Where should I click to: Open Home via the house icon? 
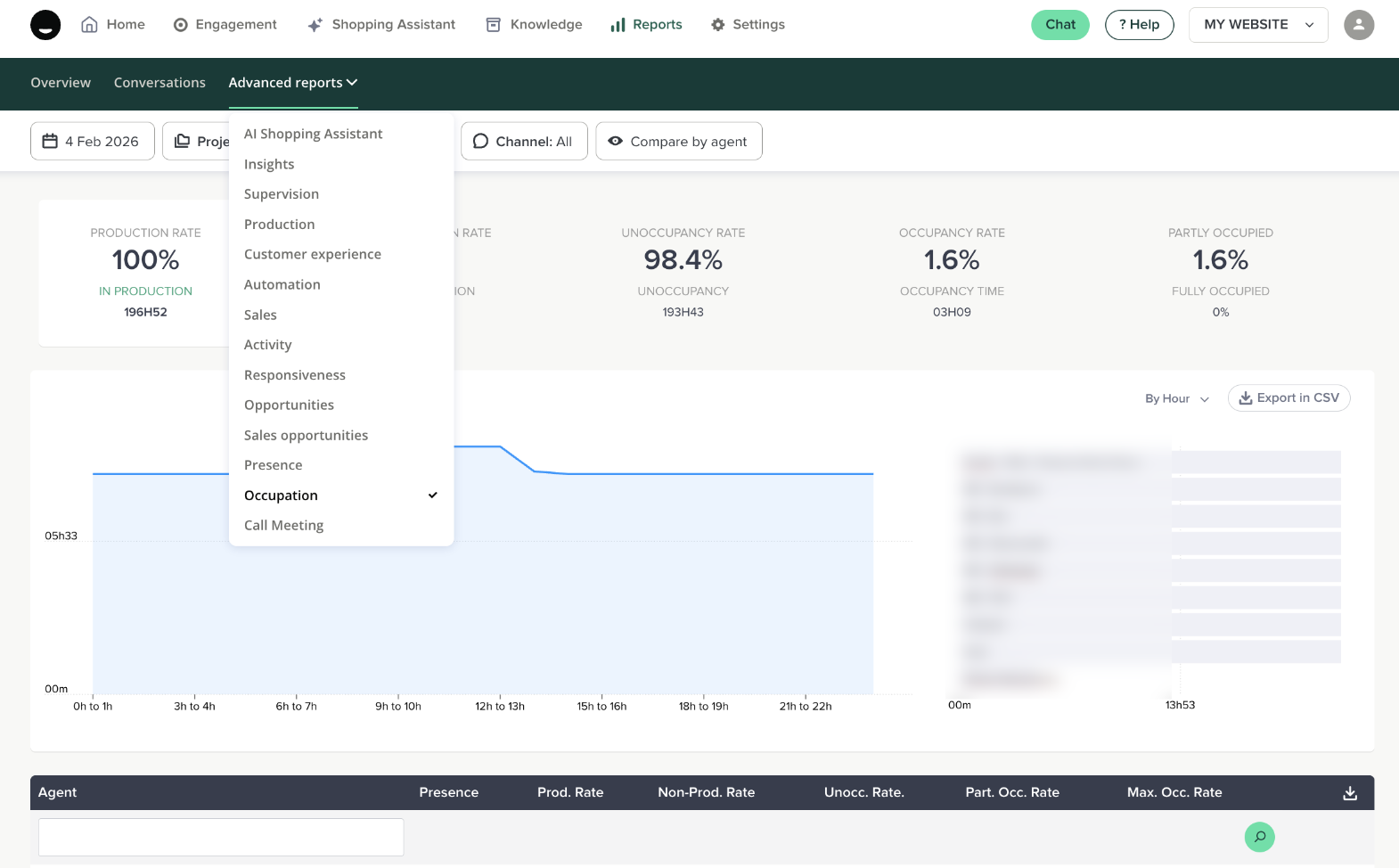pos(89,25)
